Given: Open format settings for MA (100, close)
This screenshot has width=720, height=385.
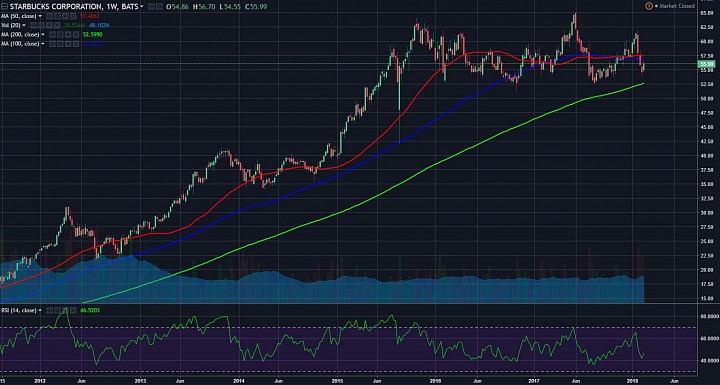Looking at the screenshot, I should [x=60, y=44].
